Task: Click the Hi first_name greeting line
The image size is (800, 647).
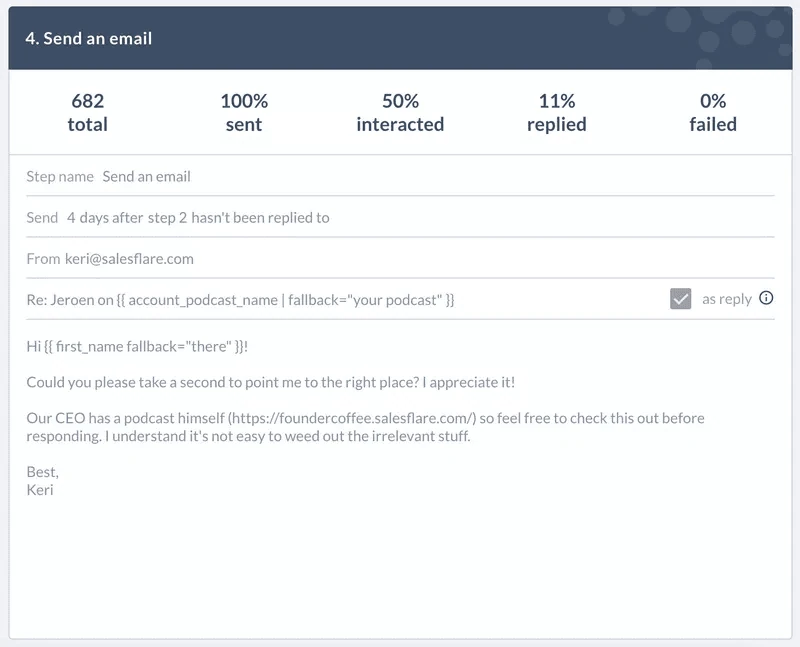Action: click(x=137, y=346)
